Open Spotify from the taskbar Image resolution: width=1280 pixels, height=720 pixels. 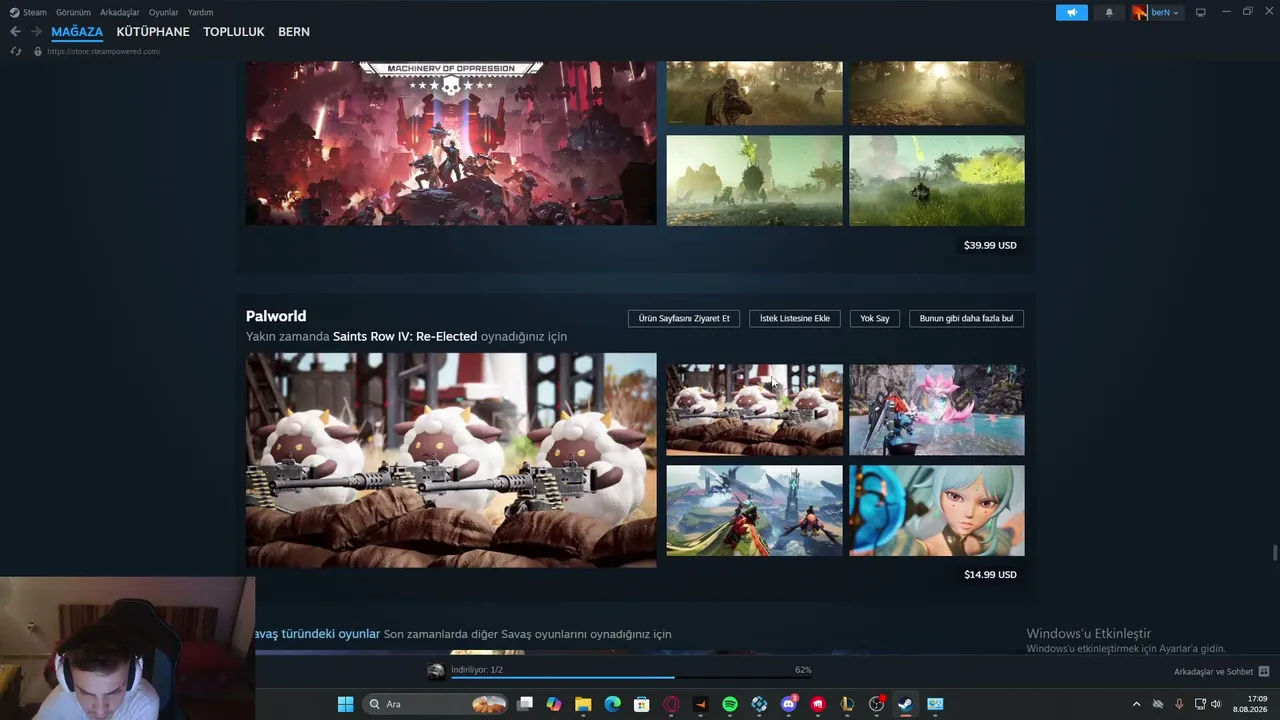(x=730, y=704)
